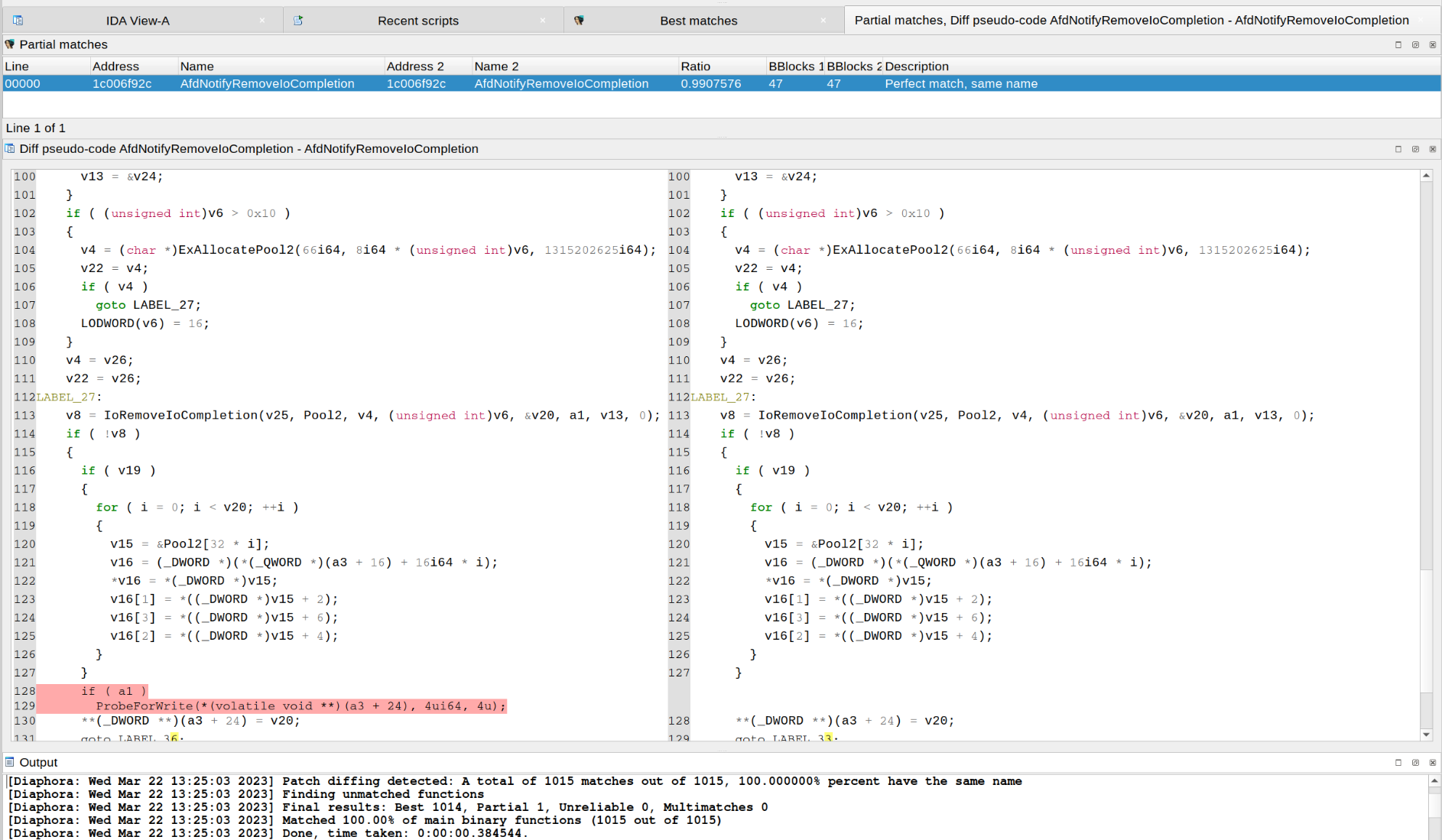The width and height of the screenshot is (1442, 840).
Task: Click left ExAllocatePool2 call on line 104
Action: (368, 250)
